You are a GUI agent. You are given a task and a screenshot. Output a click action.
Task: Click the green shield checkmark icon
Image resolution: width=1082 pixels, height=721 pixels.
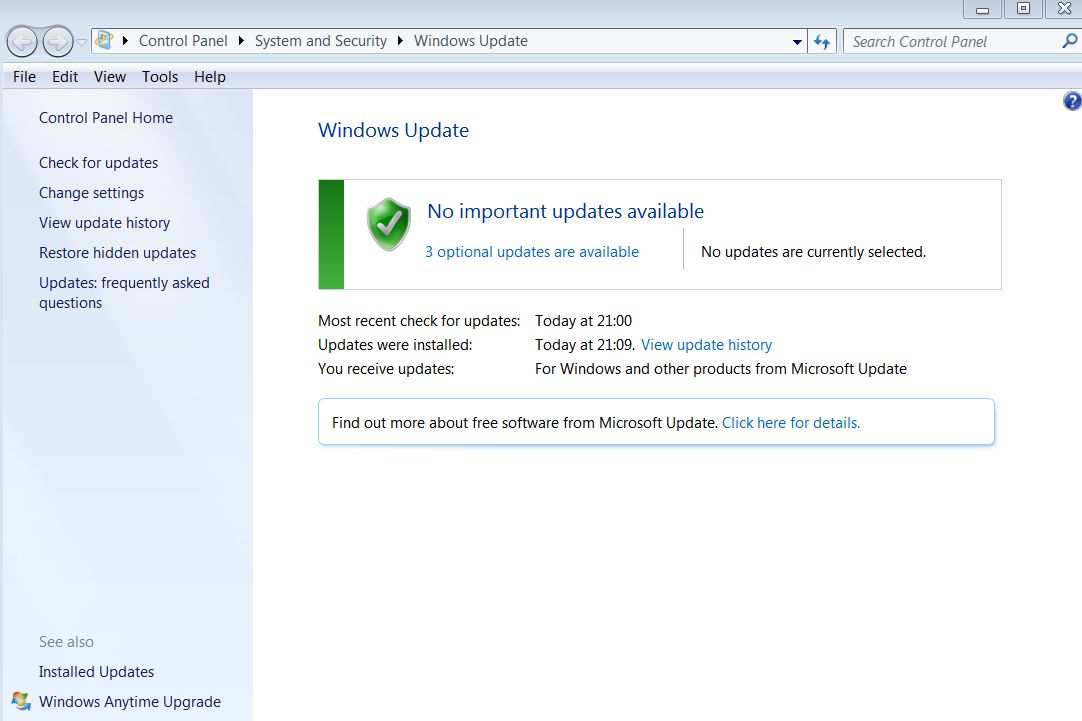388,224
